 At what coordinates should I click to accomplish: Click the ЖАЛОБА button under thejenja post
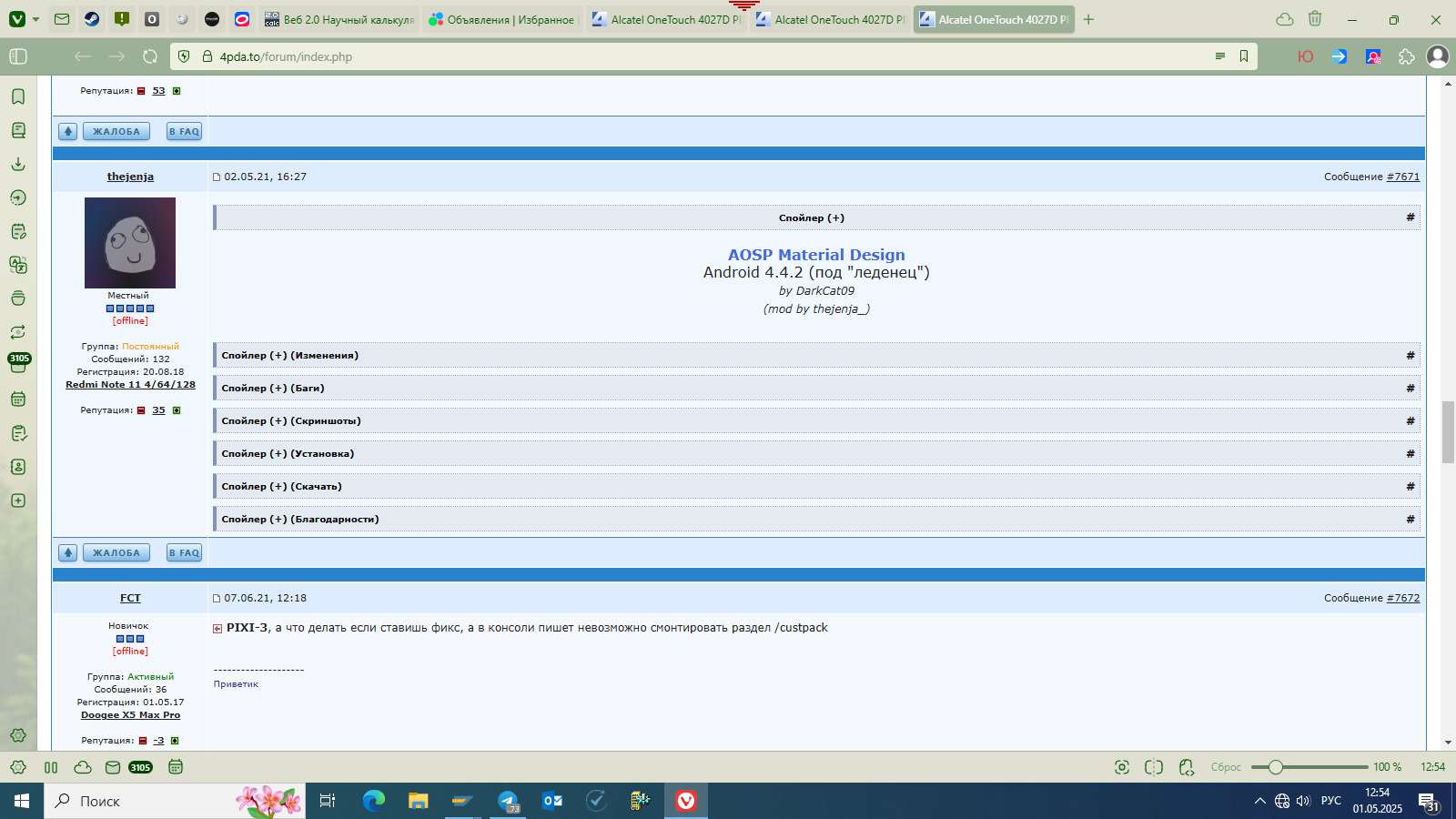click(116, 552)
